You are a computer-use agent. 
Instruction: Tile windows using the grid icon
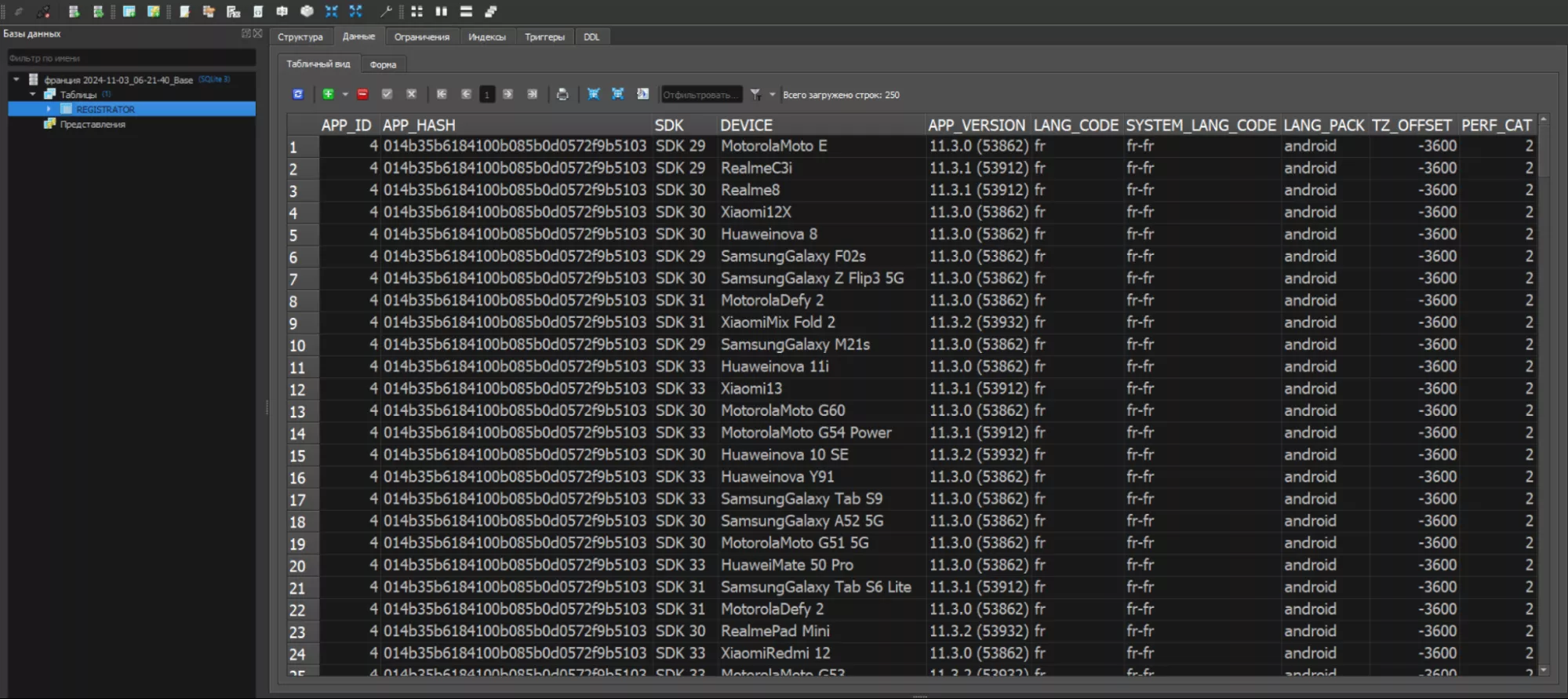coord(417,12)
